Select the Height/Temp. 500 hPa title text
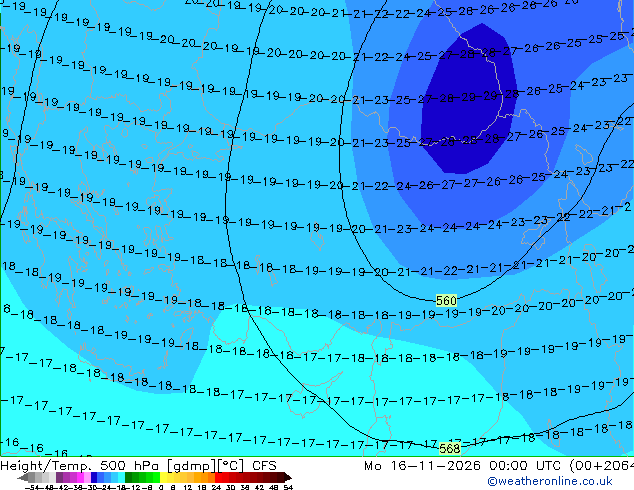Viewport: 634px width, 490px height. pos(81,466)
